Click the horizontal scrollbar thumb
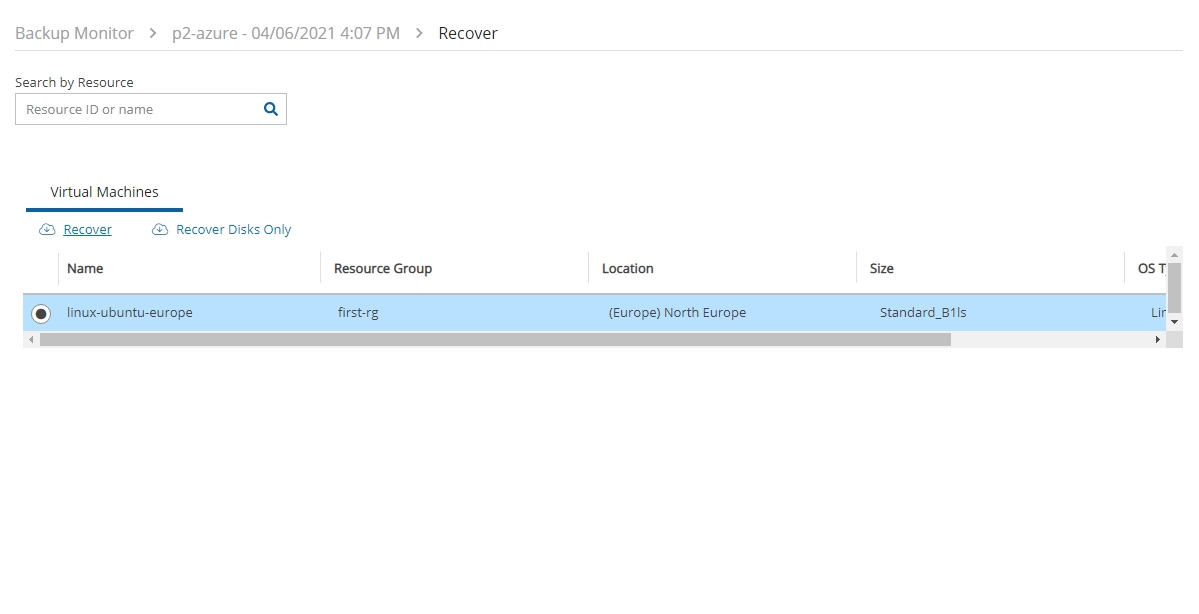The image size is (1199, 614). [495, 340]
